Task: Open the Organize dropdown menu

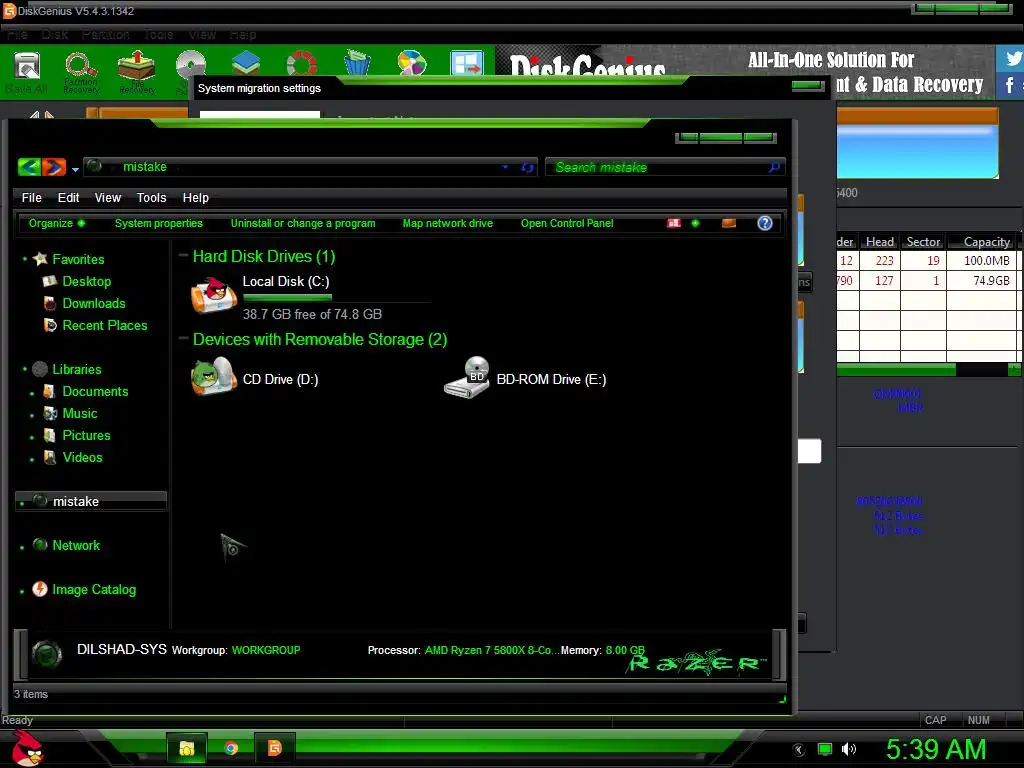Action: coord(57,223)
